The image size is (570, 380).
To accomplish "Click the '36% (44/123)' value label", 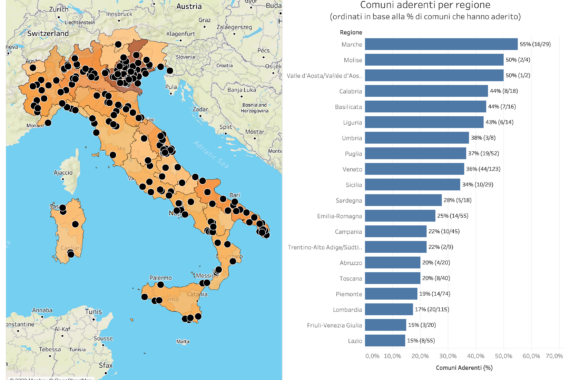I will [x=483, y=169].
